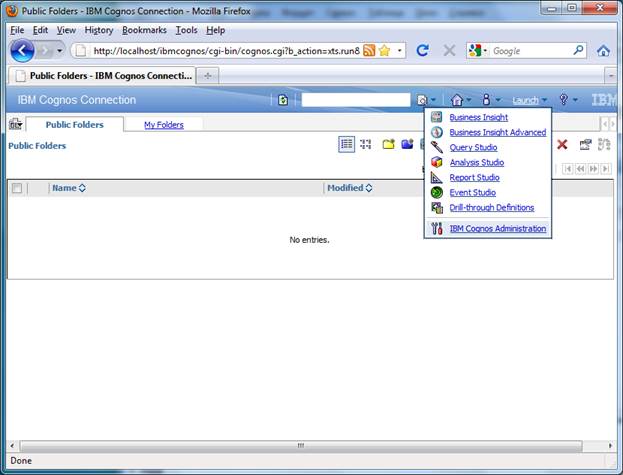Open IBM Cognos Administration link

pyautogui.click(x=497, y=228)
